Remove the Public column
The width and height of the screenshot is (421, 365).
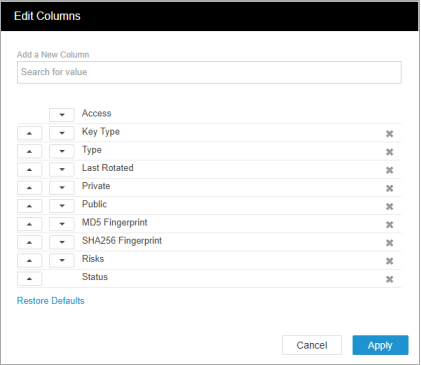[389, 206]
